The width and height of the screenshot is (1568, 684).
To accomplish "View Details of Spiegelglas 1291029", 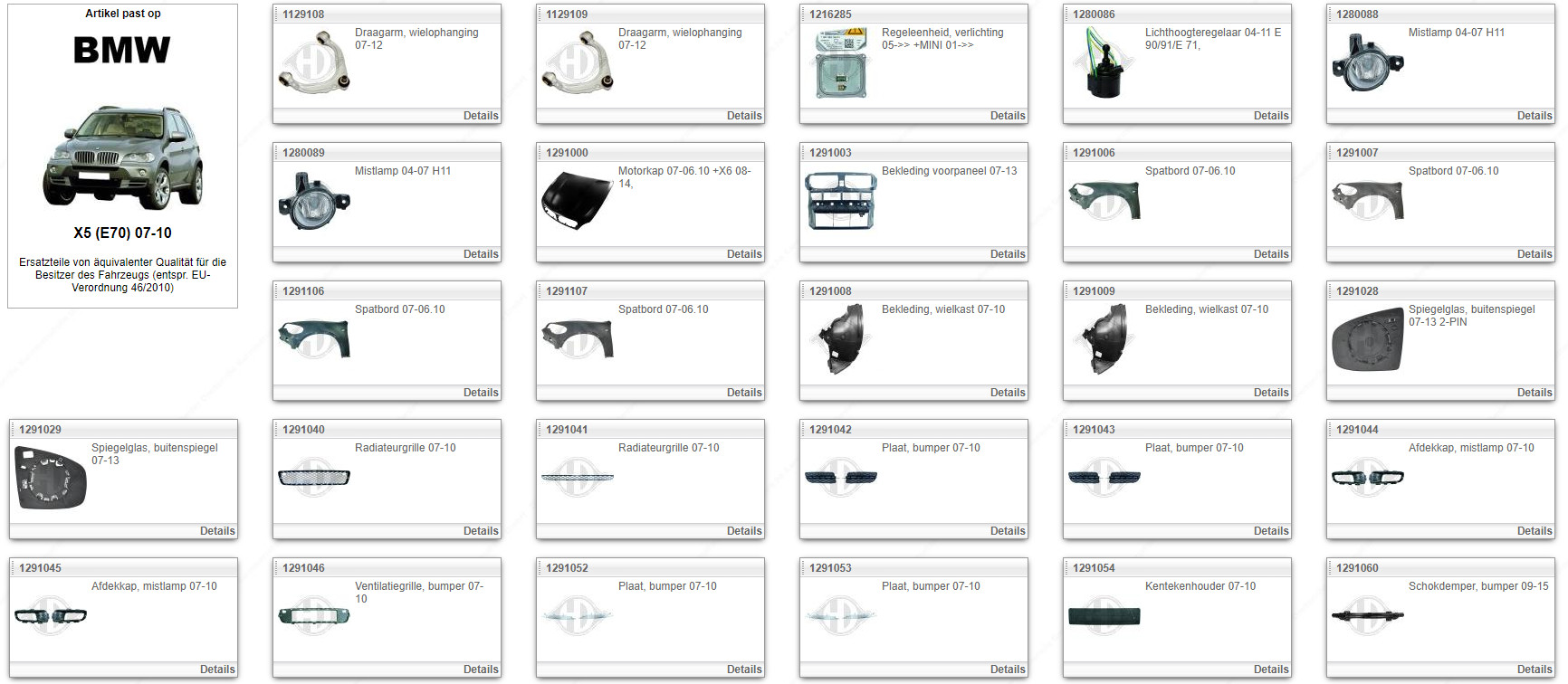I will point(217,531).
